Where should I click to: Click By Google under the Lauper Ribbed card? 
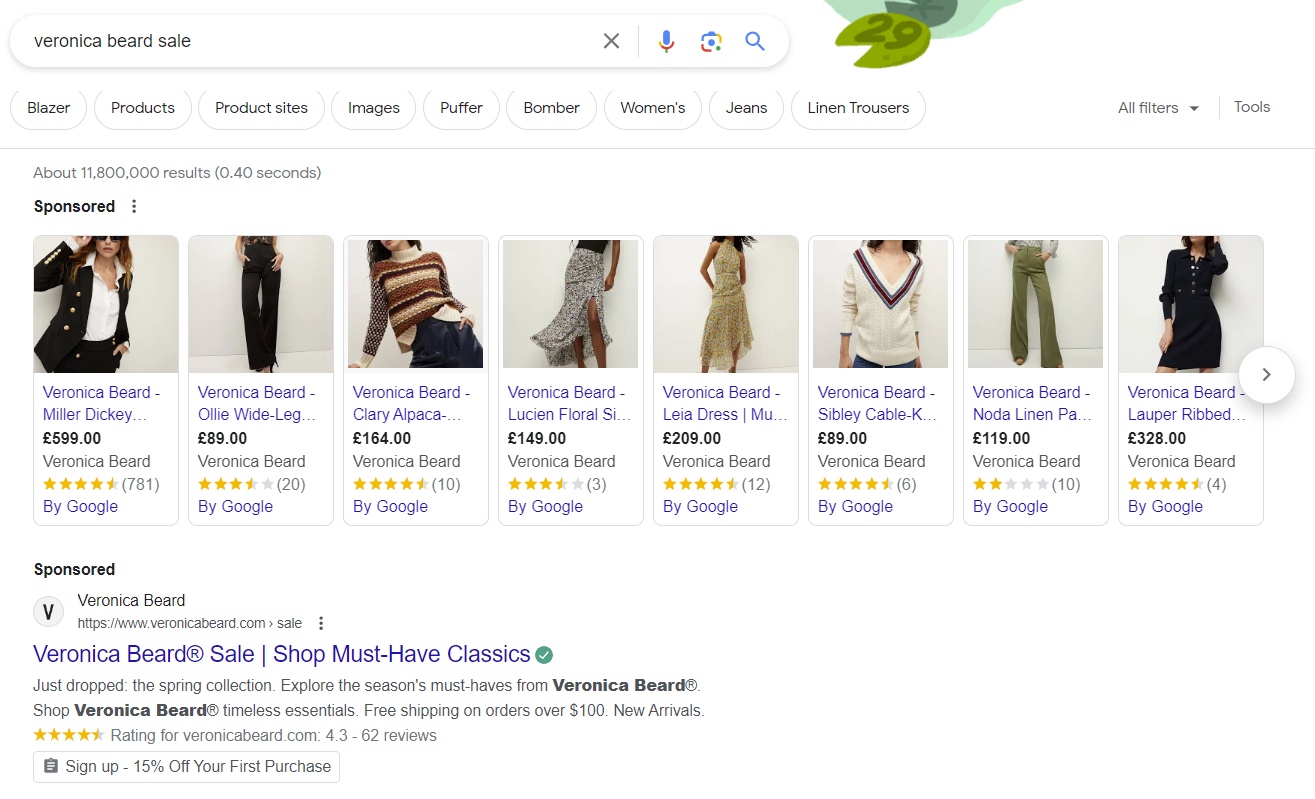1165,506
